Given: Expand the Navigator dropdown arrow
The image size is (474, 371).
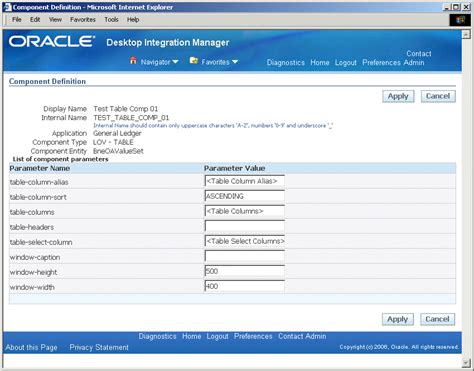Looking at the screenshot, I should click(175, 62).
